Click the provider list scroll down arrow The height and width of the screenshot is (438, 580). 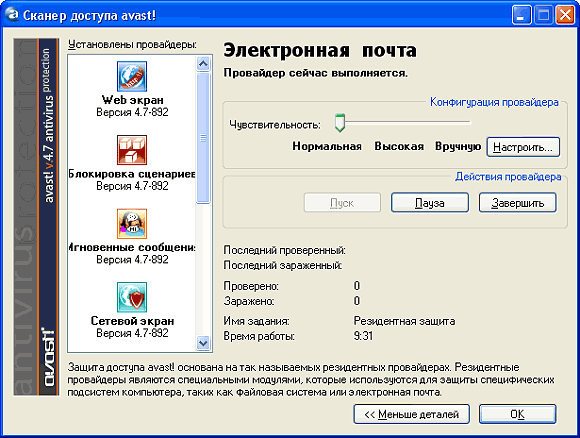click(203, 343)
